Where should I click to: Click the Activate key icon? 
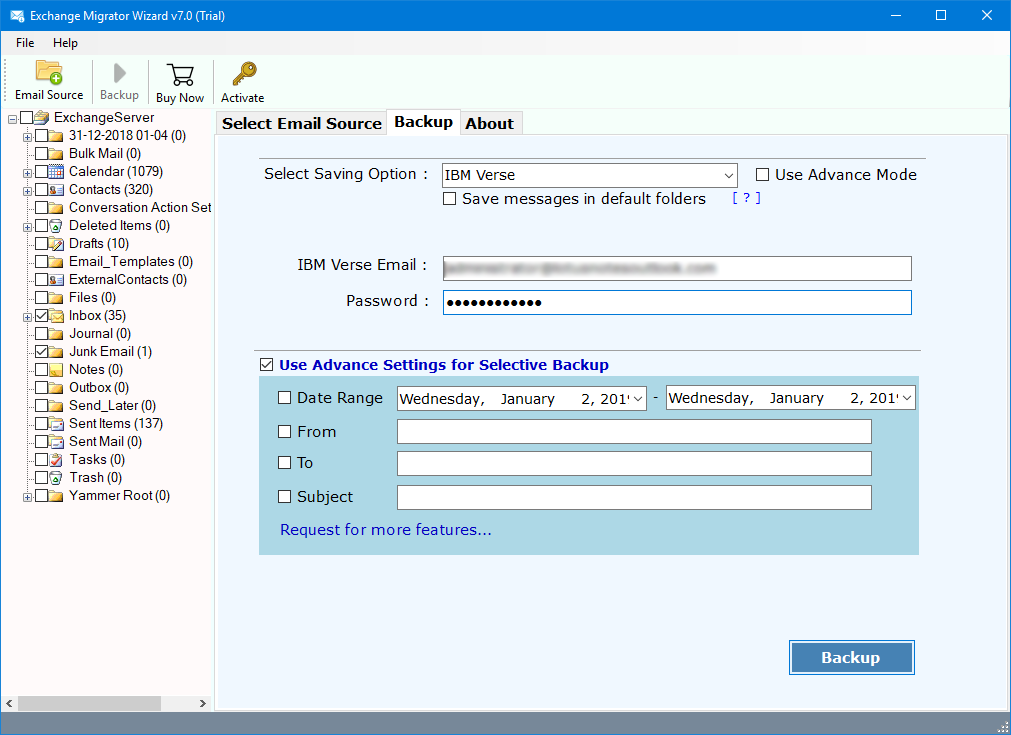[244, 74]
